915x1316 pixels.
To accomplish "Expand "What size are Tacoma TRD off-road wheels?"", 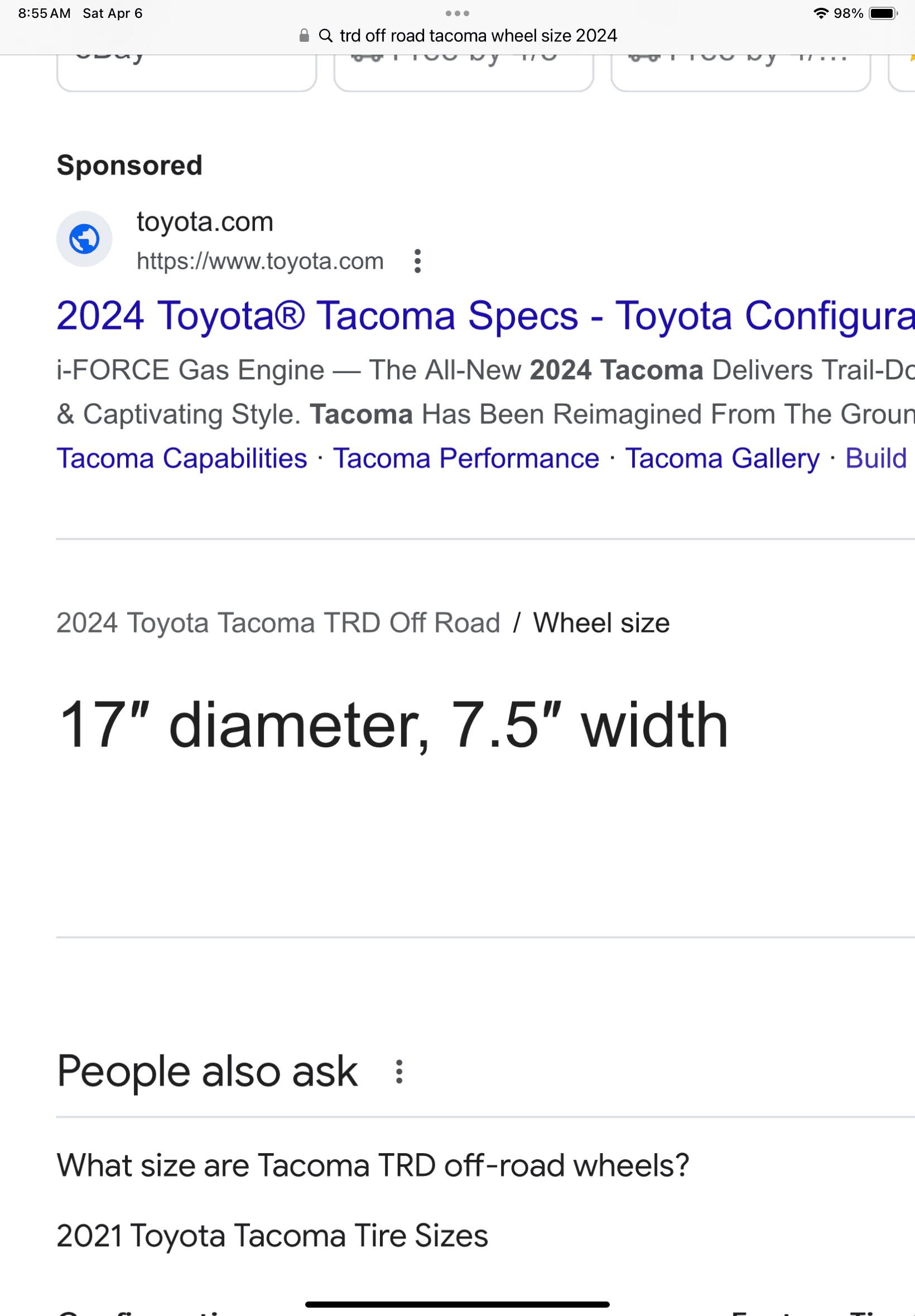I will click(373, 1165).
